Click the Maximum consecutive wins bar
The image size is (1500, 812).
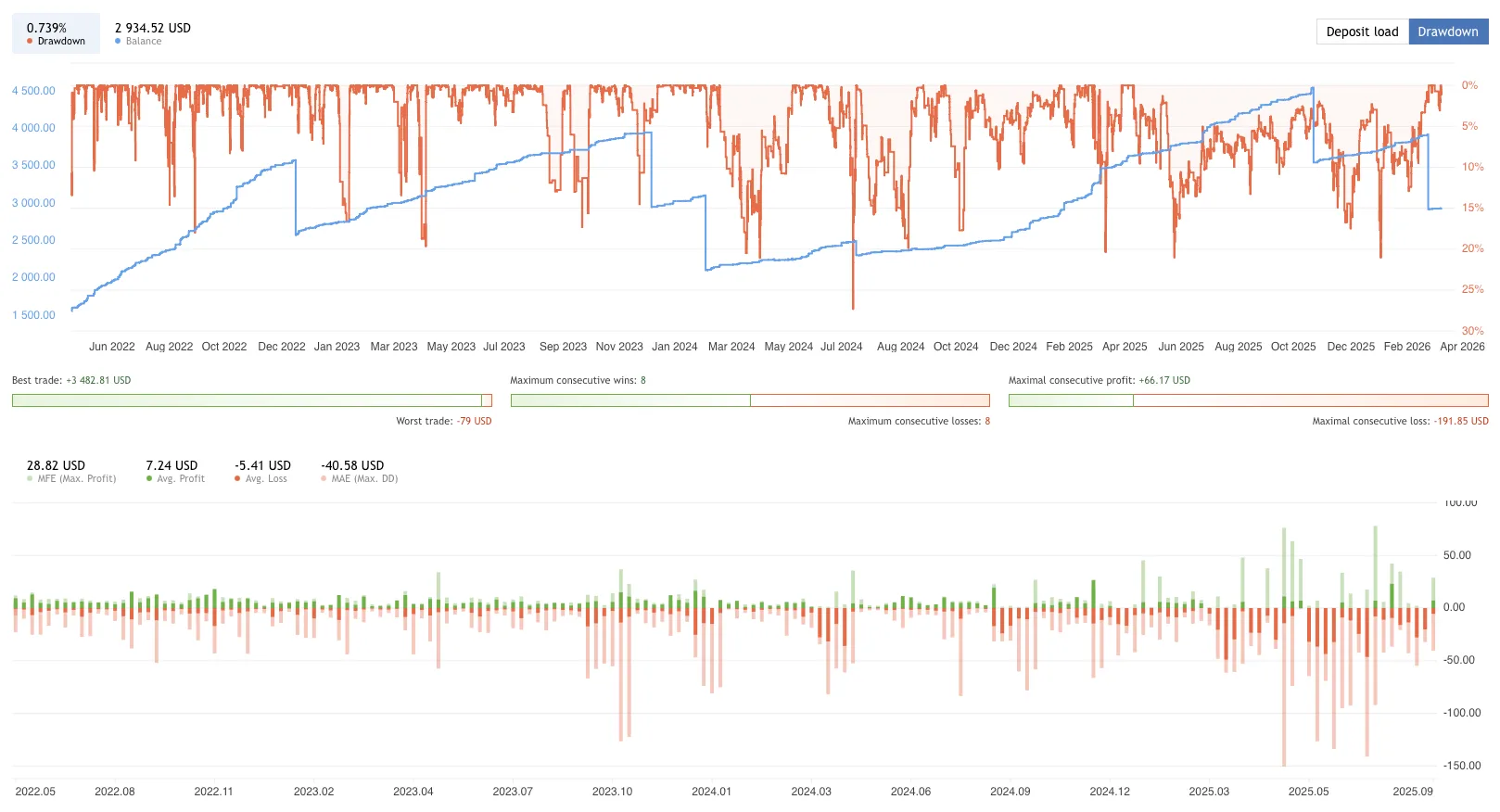(749, 400)
